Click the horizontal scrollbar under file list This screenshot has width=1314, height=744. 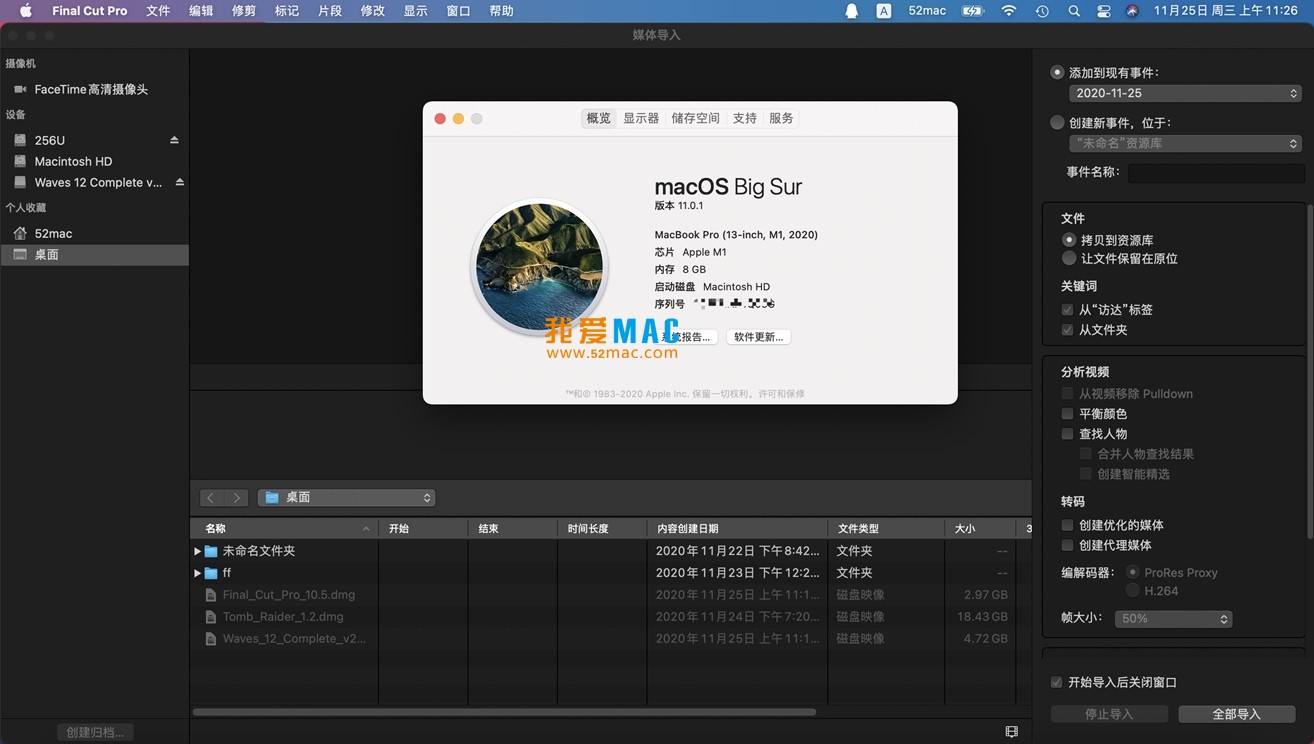pyautogui.click(x=504, y=712)
